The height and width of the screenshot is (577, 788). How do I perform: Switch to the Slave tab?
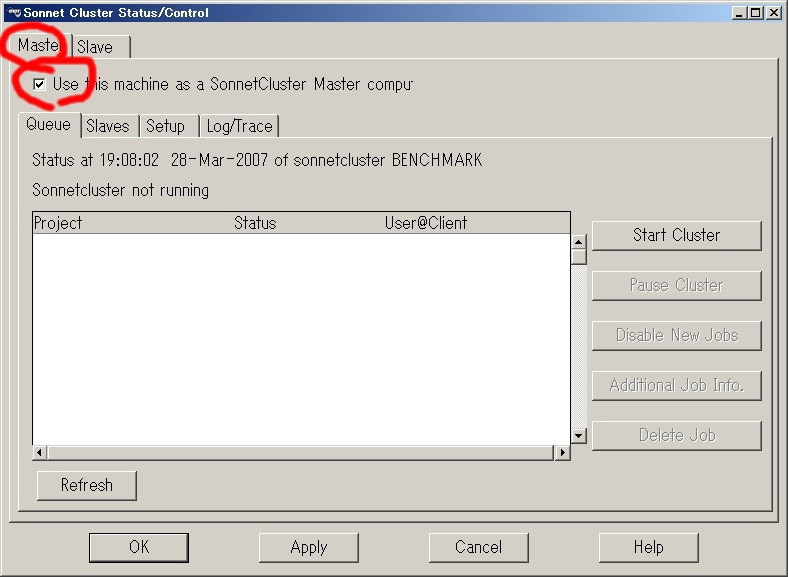tap(101, 47)
